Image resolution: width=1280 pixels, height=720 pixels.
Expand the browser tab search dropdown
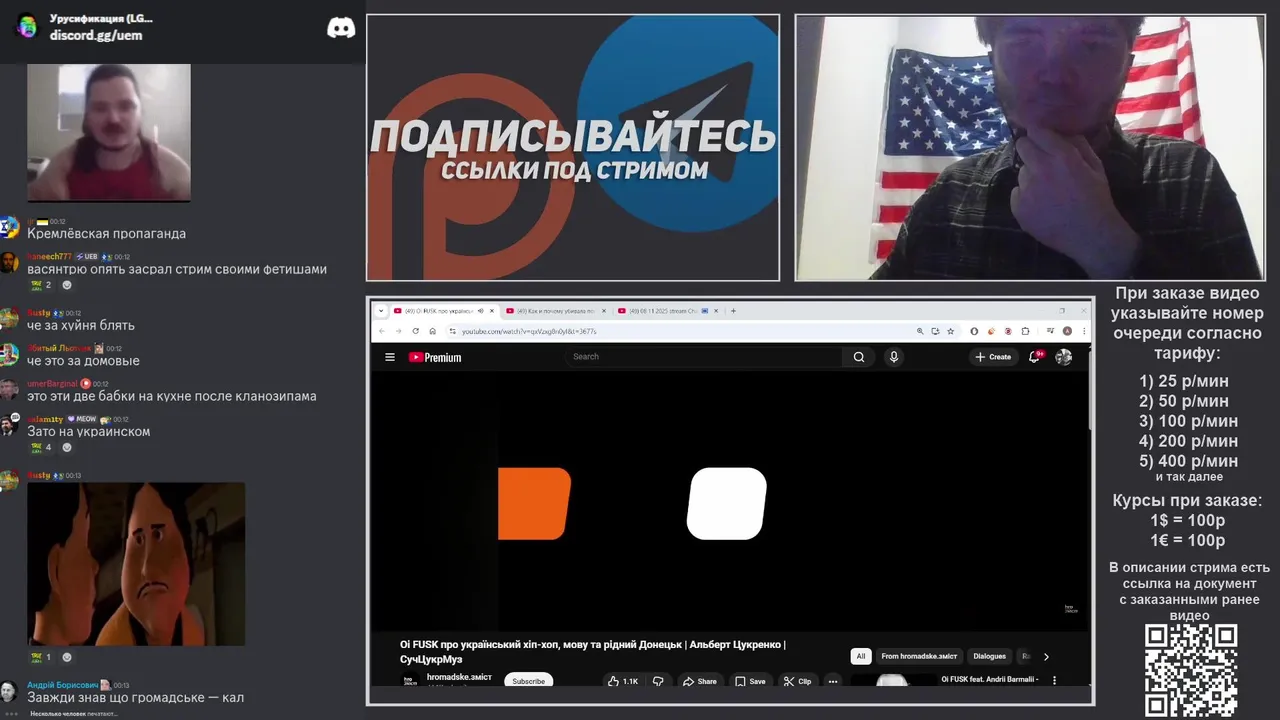[x=381, y=311]
